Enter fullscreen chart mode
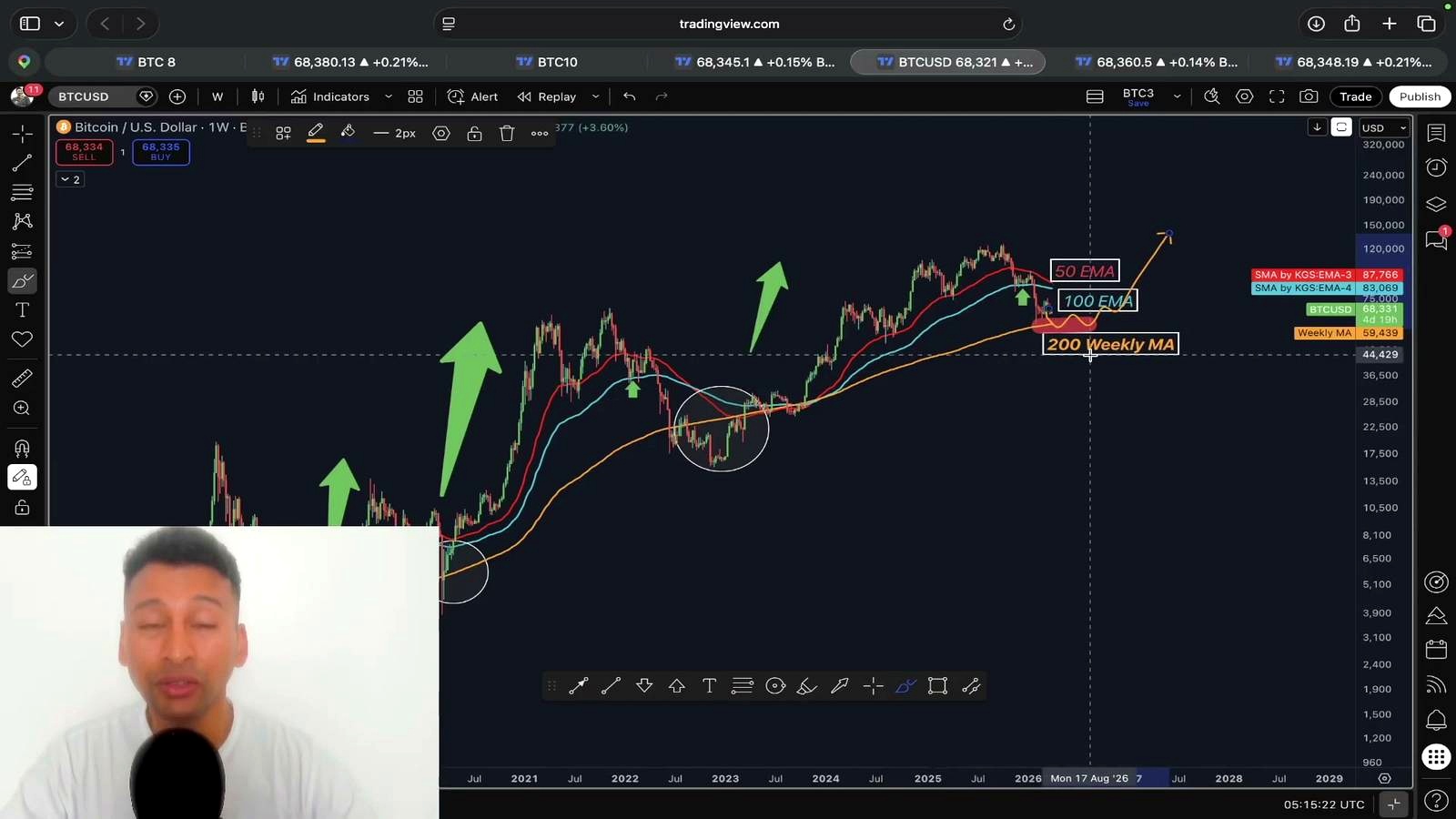 coord(1277,96)
